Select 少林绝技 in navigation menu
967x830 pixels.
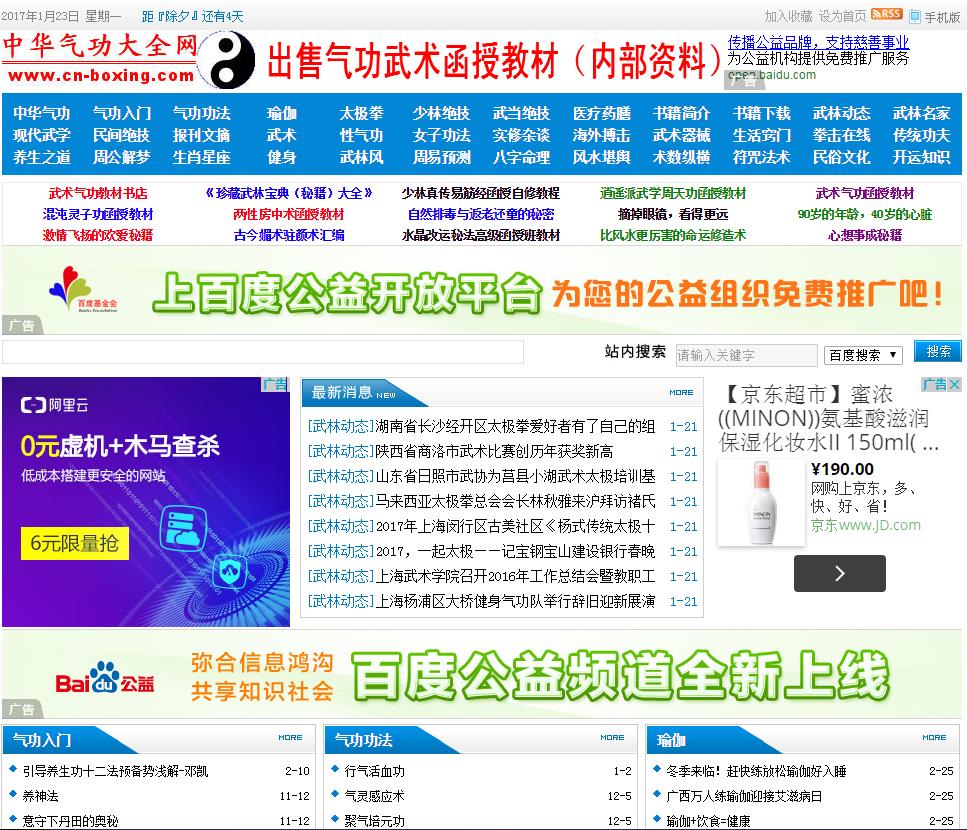[442, 113]
